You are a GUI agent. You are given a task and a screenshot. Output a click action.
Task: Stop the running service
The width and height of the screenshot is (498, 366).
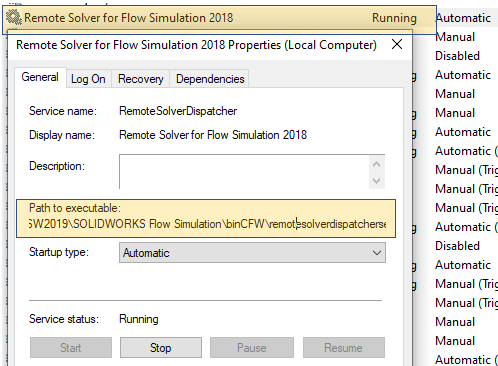(x=161, y=348)
